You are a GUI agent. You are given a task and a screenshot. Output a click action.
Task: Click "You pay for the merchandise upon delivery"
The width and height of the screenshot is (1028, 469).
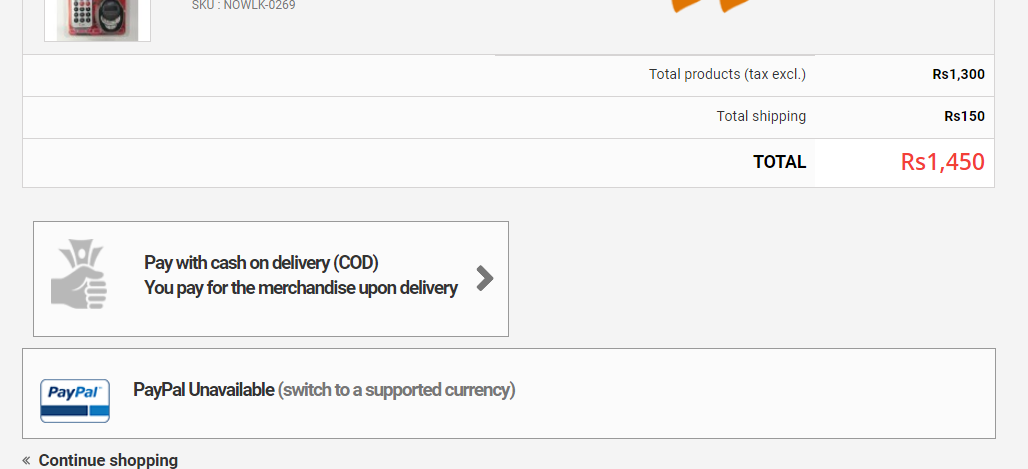click(x=301, y=288)
